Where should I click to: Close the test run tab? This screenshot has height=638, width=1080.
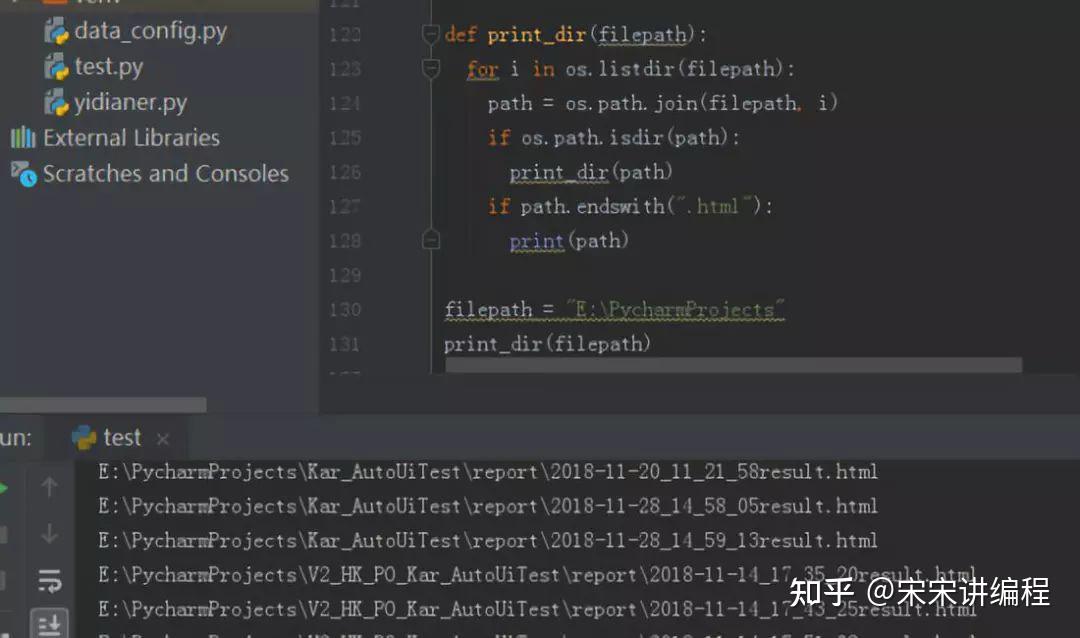point(163,439)
